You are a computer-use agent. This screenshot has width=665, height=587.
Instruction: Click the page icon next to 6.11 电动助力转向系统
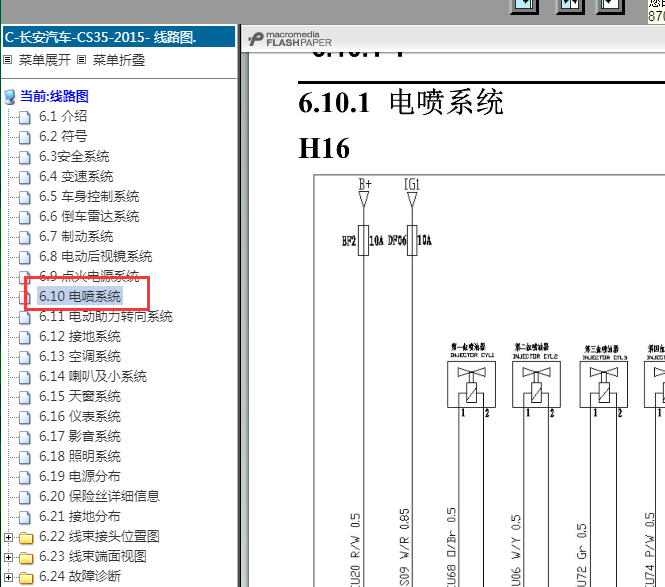pos(25,317)
